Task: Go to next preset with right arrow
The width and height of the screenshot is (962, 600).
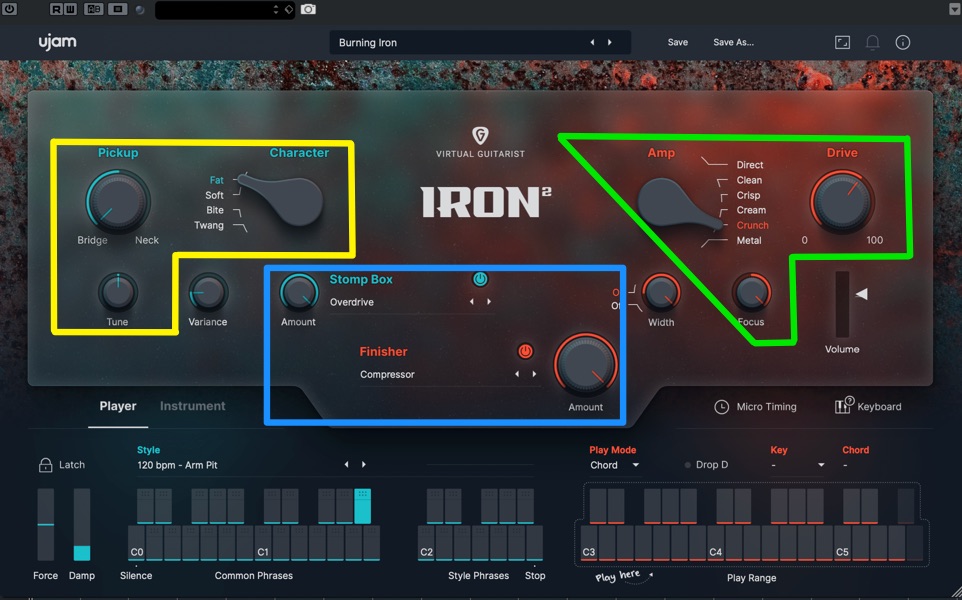Action: [x=609, y=42]
